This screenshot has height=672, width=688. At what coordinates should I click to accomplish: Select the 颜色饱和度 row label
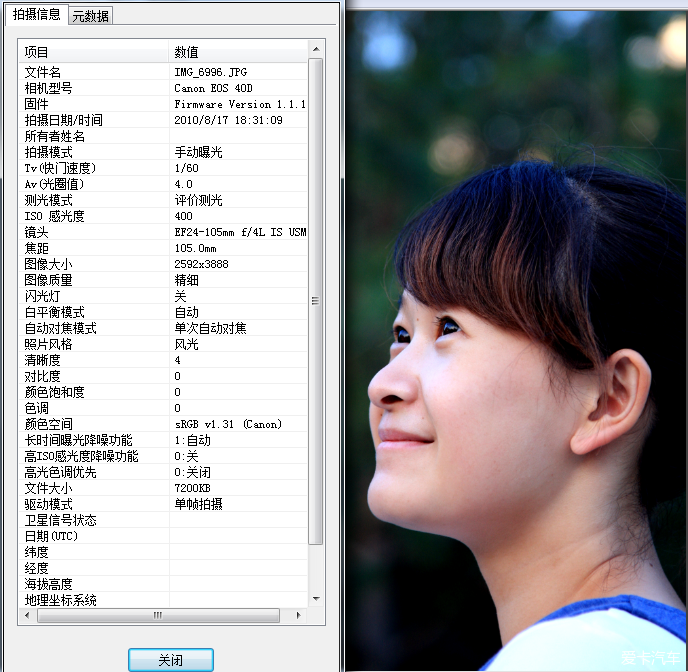(x=54, y=392)
